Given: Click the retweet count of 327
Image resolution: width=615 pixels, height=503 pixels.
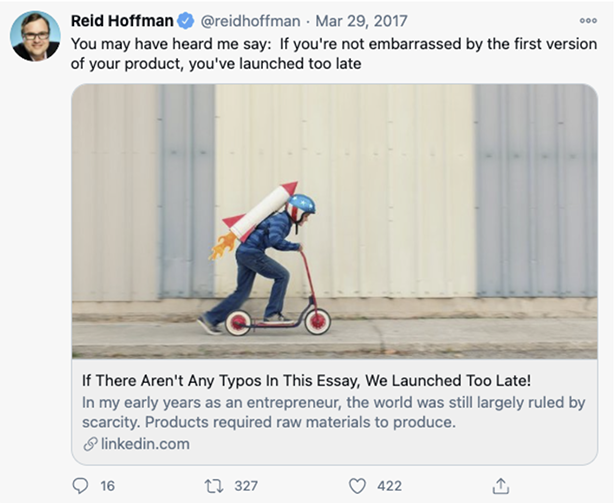Looking at the screenshot, I should [x=246, y=486].
